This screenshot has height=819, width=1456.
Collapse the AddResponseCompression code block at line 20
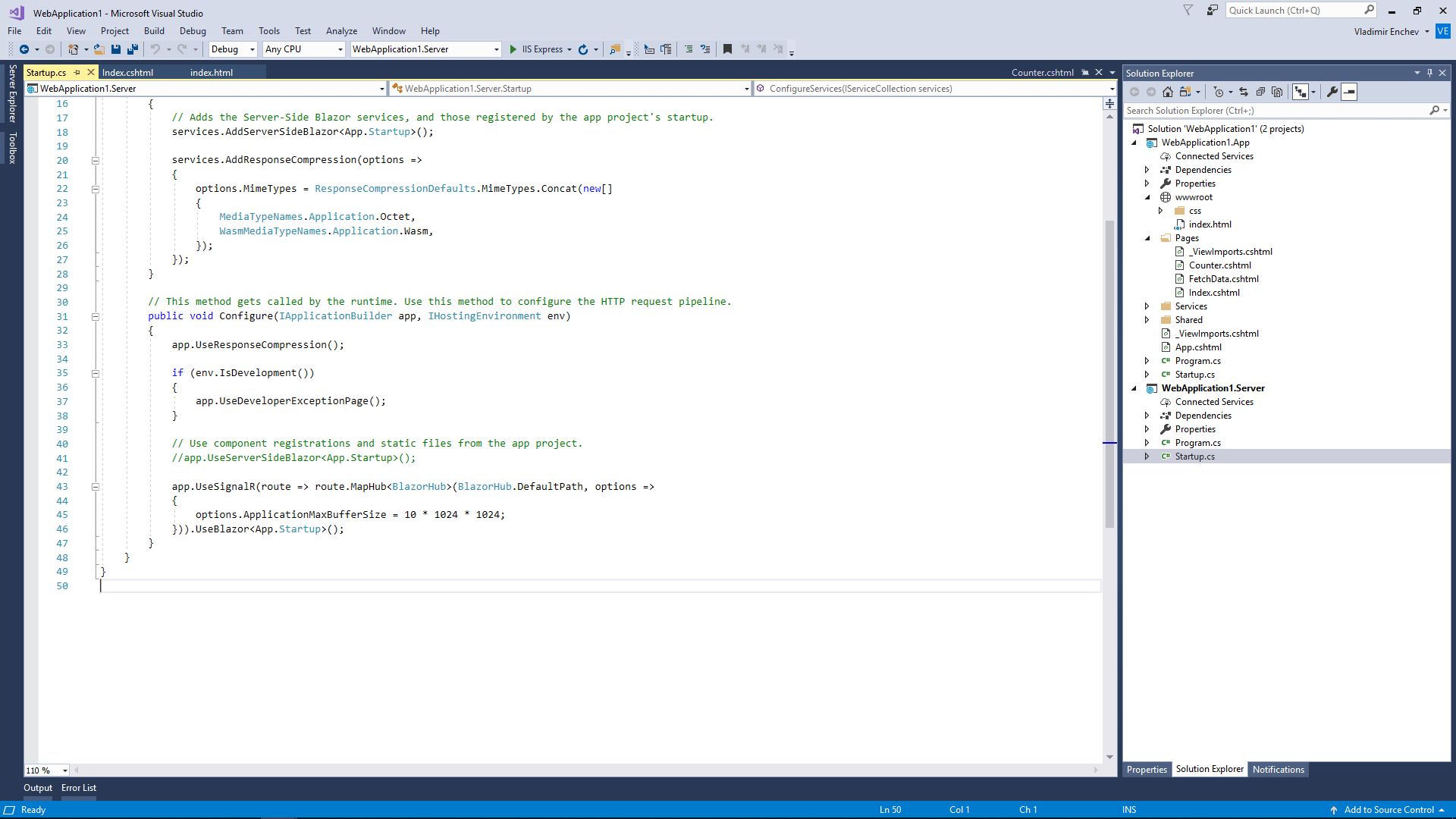pos(96,161)
